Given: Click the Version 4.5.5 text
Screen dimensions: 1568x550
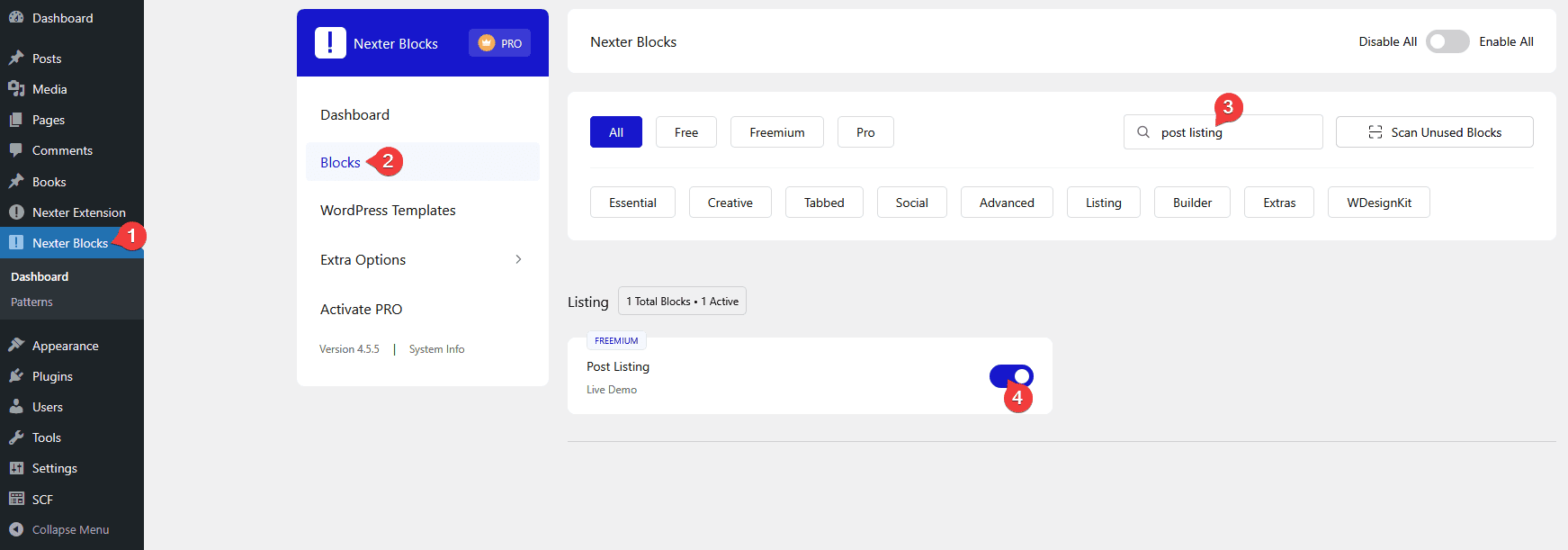Looking at the screenshot, I should (x=349, y=349).
